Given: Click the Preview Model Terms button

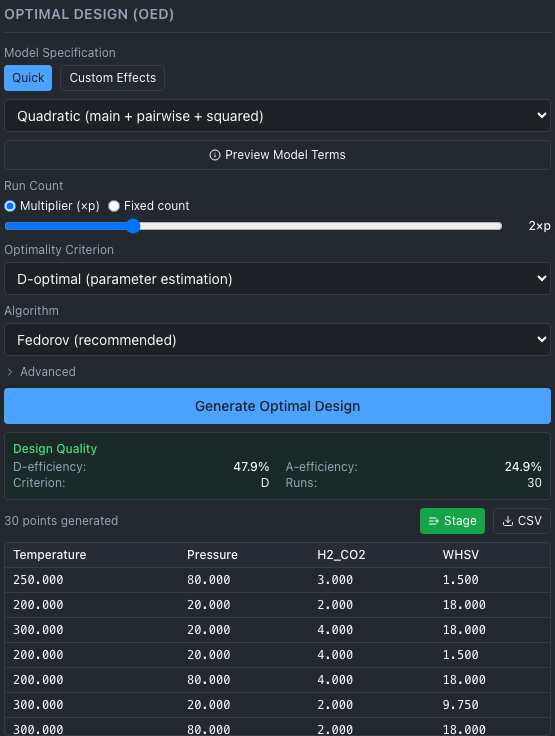Looking at the screenshot, I should point(278,155).
